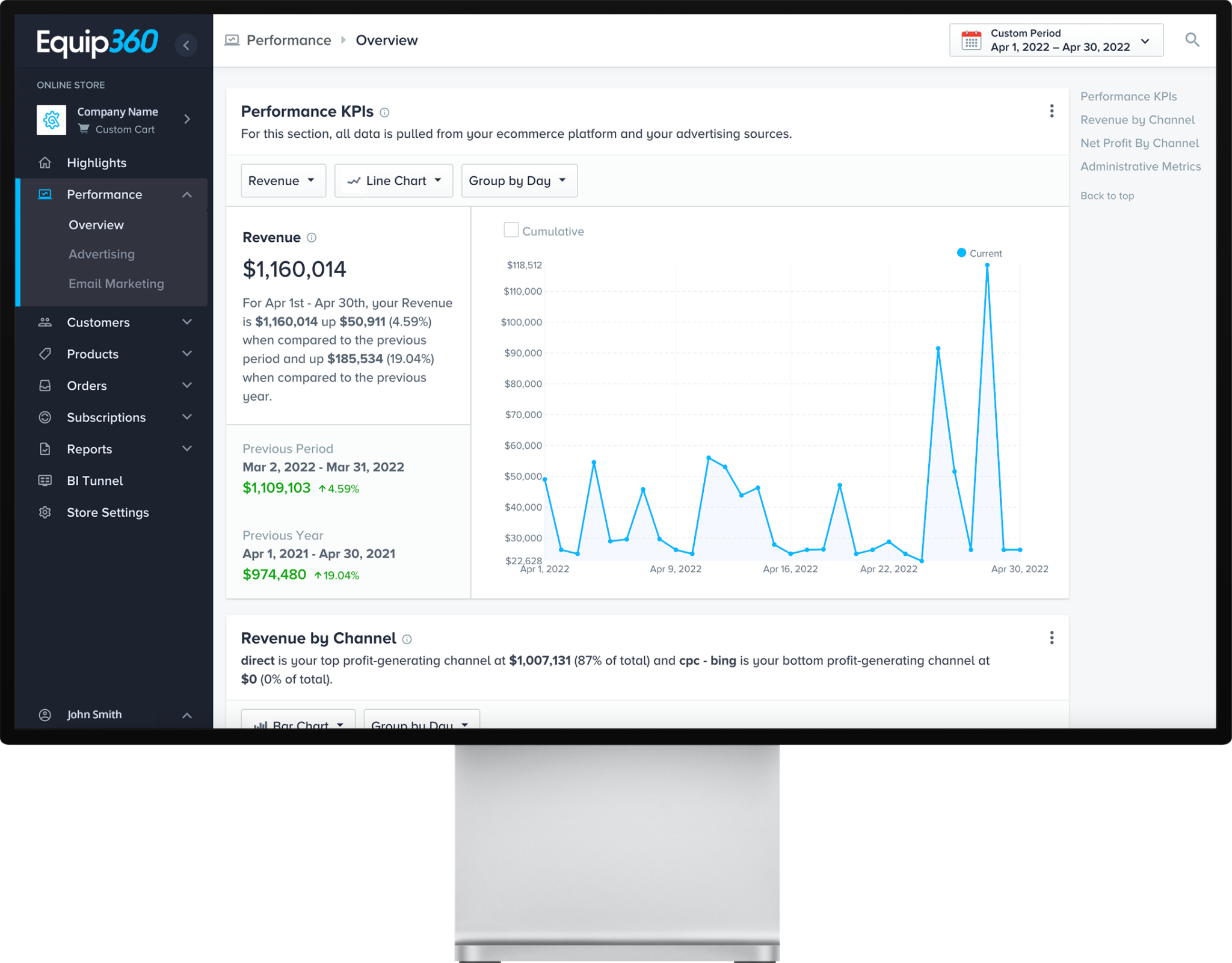
Task: Click the Store Settings gear icon
Action: (45, 512)
